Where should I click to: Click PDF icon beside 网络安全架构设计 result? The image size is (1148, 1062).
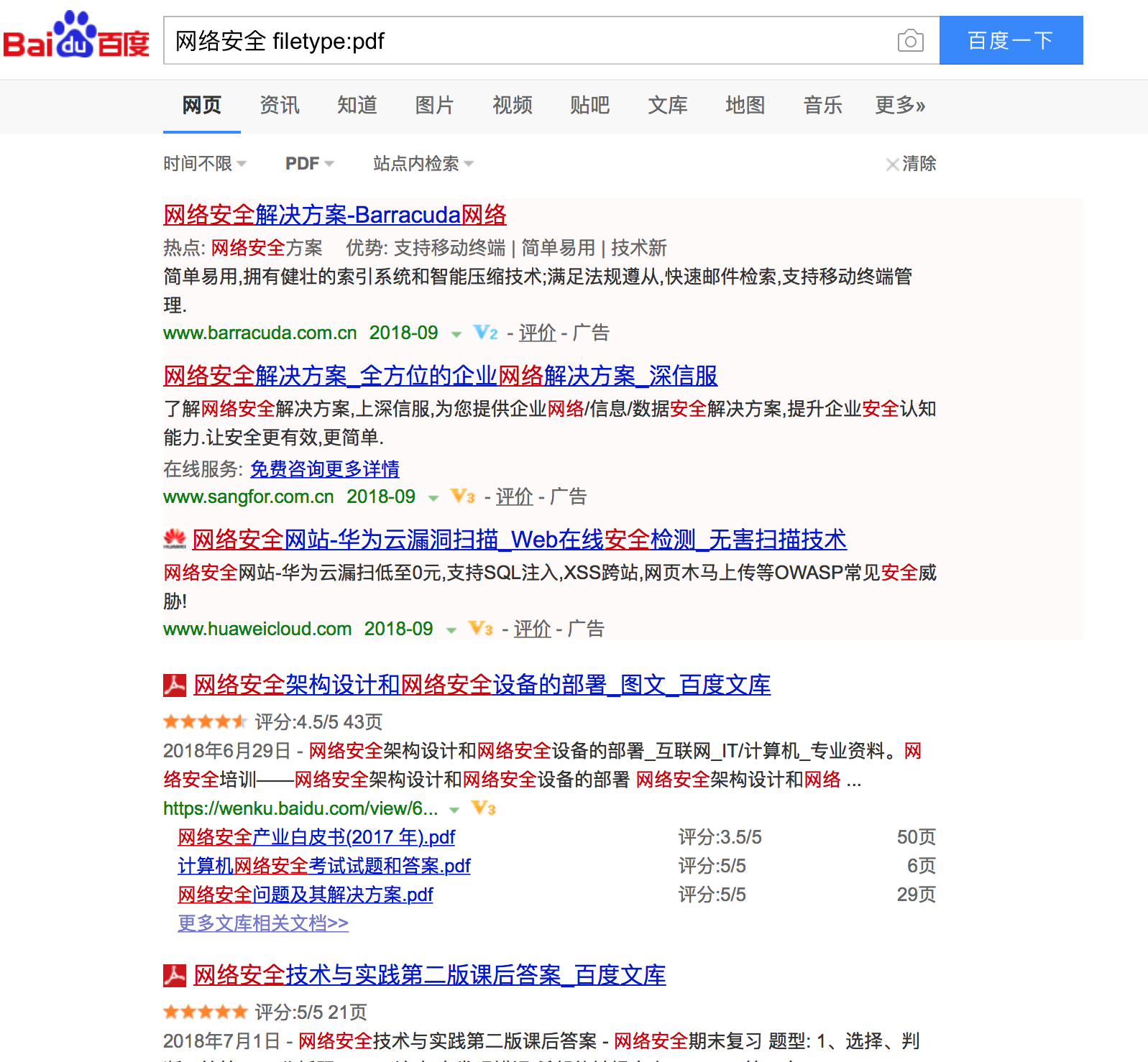pos(175,685)
